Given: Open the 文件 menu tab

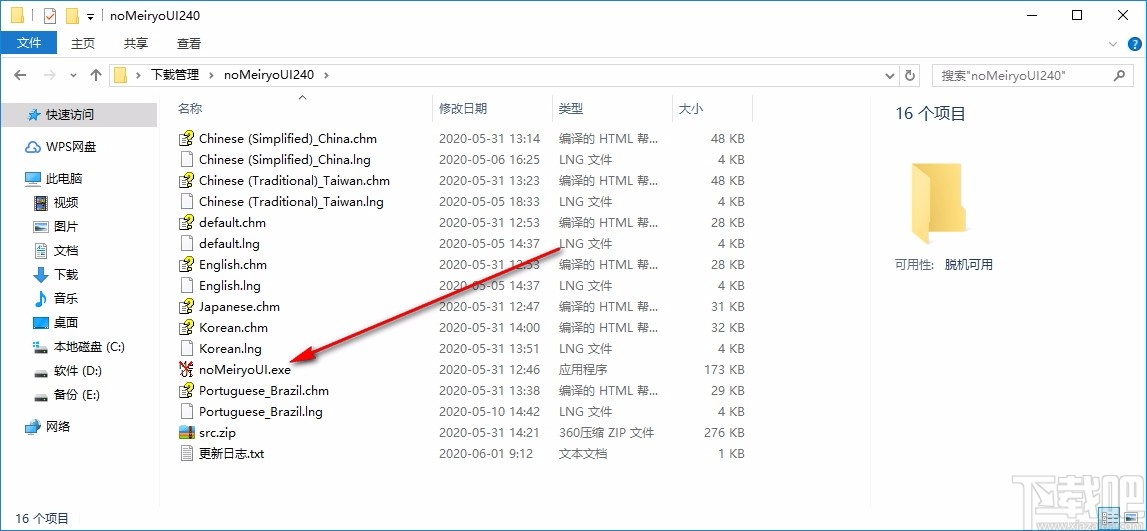Looking at the screenshot, I should tap(29, 43).
